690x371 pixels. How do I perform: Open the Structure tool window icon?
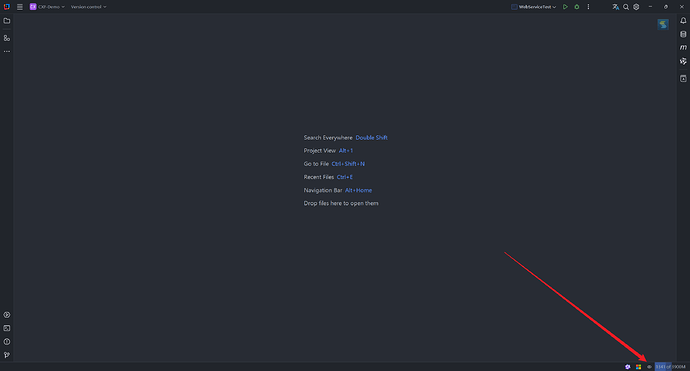pyautogui.click(x=7, y=38)
